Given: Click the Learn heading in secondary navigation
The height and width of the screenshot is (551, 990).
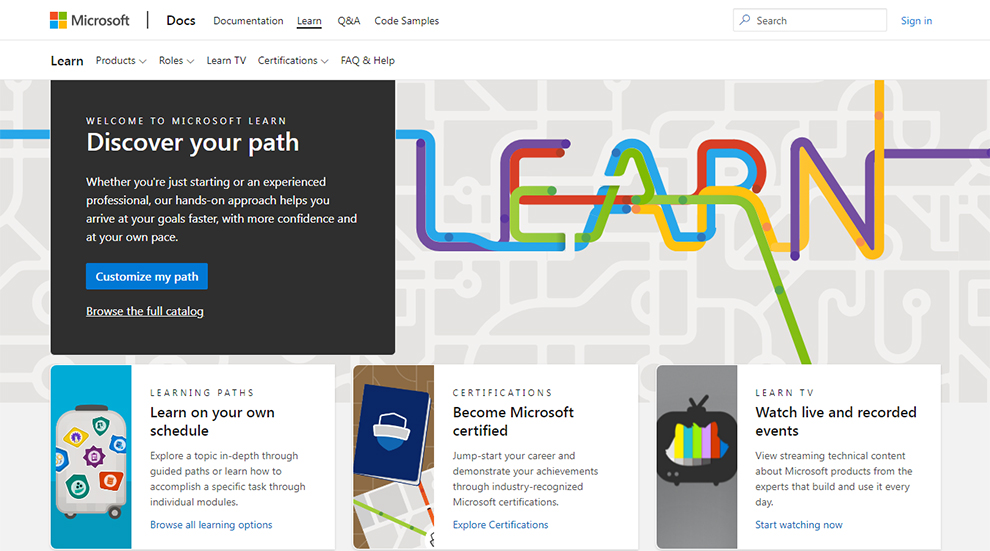Looking at the screenshot, I should tap(67, 61).
